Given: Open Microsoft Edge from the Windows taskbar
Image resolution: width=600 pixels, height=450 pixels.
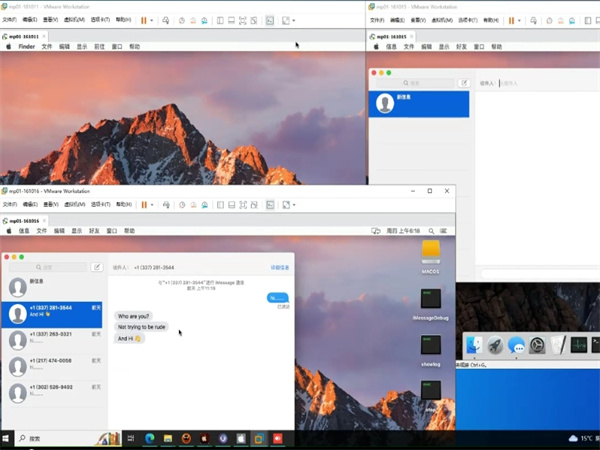Looking at the screenshot, I should (x=150, y=438).
